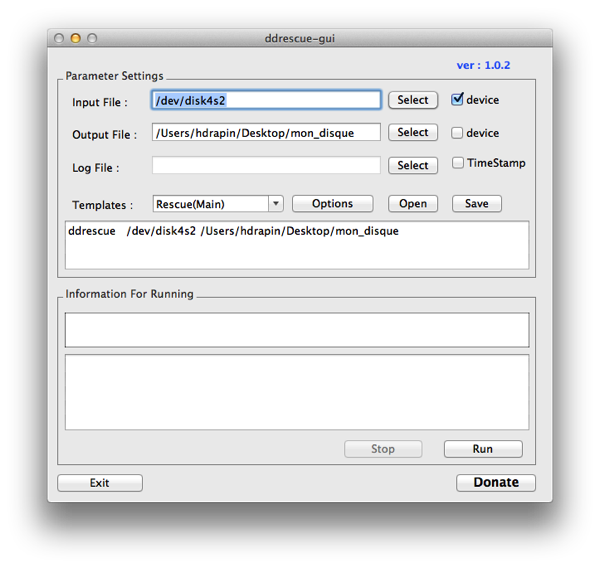Viewport: 600px width, 568px height.
Task: Exit the ddrescue-gui application
Action: 100,483
